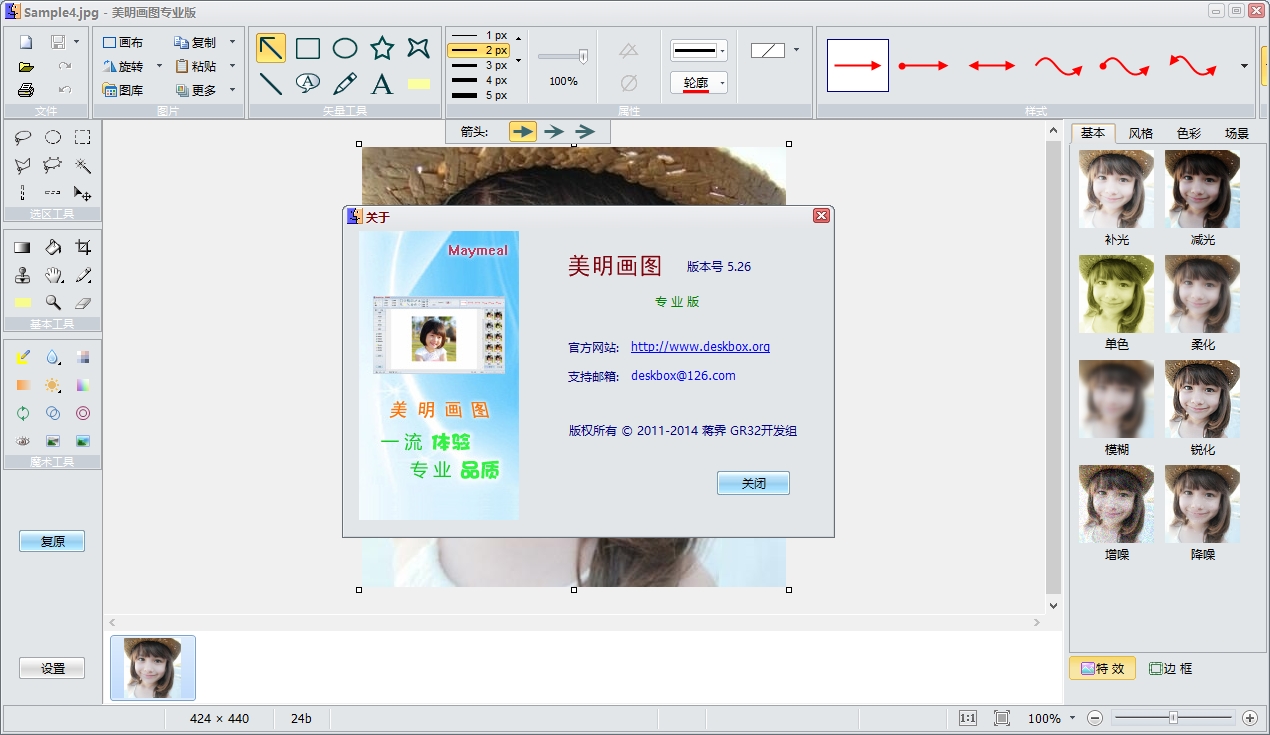Select the straight line vector tool
Screen dimensions: 1270x735
click(271, 83)
